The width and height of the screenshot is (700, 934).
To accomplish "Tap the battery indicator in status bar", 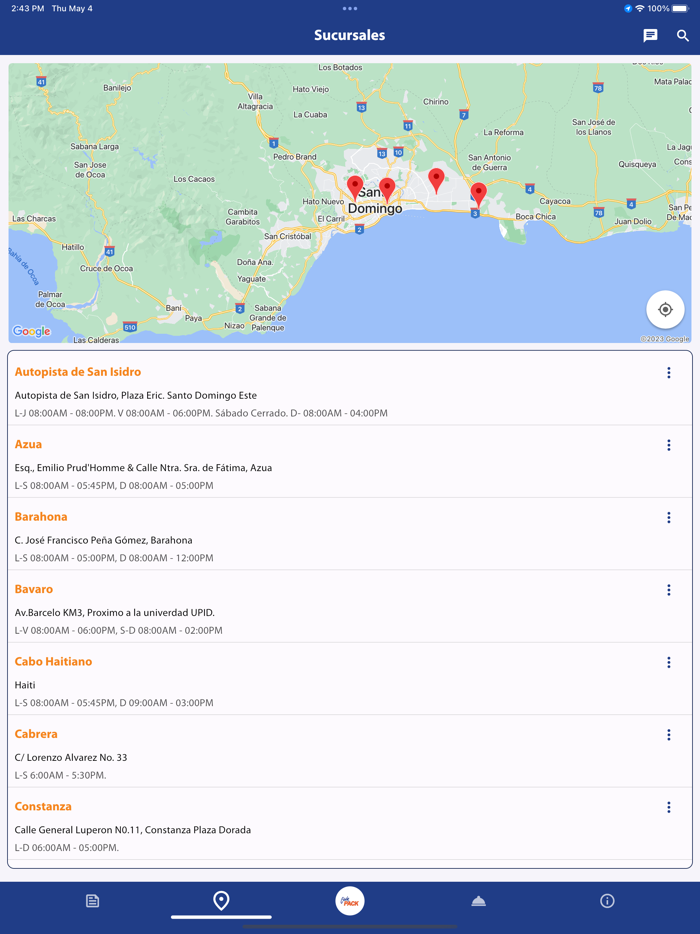I will [680, 8].
